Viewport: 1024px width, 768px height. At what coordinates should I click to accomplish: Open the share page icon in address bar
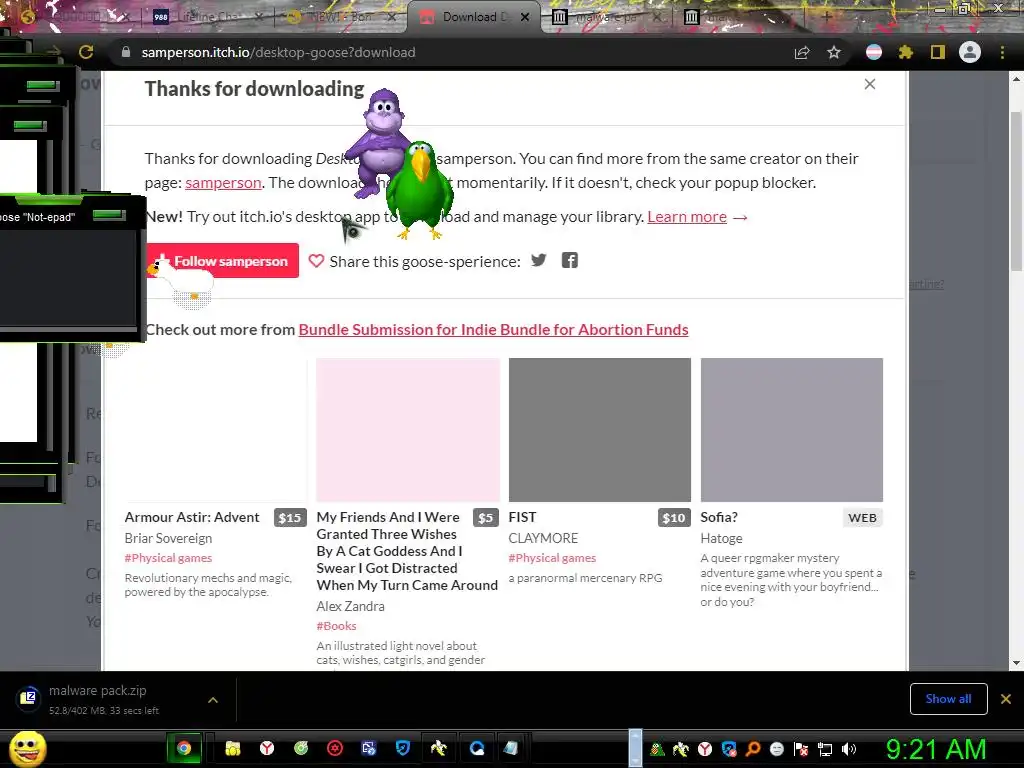802,52
